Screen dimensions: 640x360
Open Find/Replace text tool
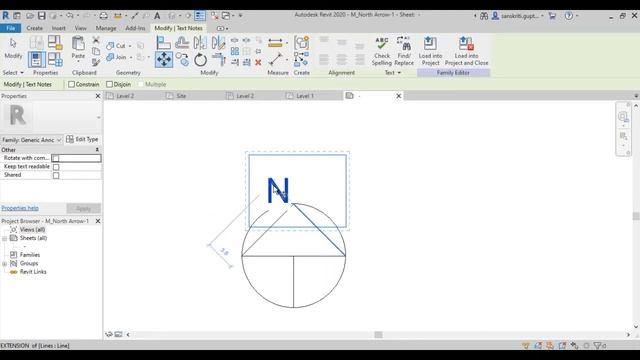pos(404,51)
